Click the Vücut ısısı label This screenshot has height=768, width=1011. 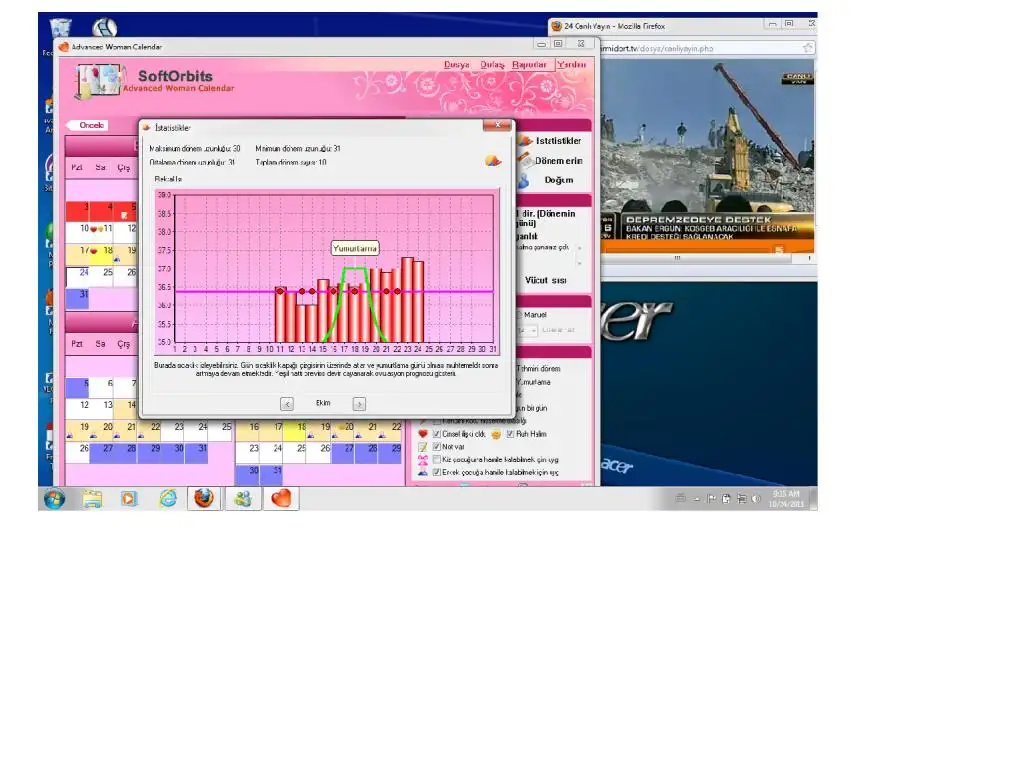pyautogui.click(x=545, y=280)
